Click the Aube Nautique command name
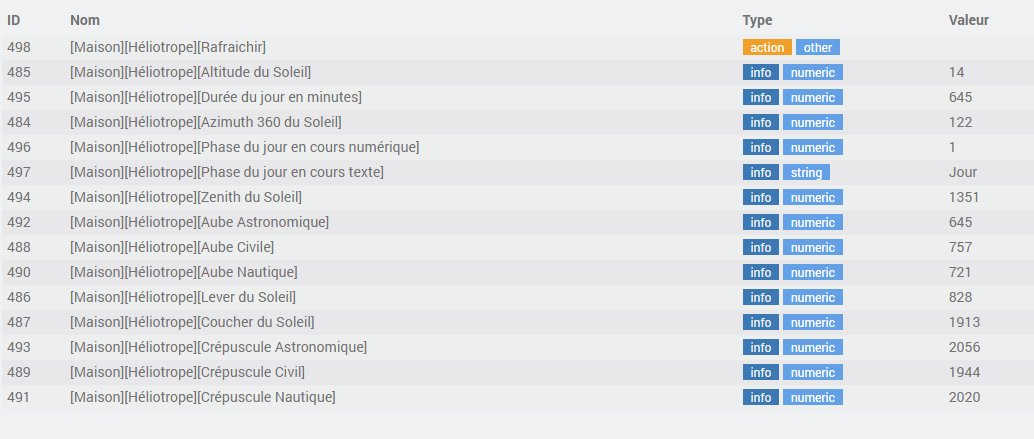Viewport: 1034px width, 439px height. click(183, 272)
